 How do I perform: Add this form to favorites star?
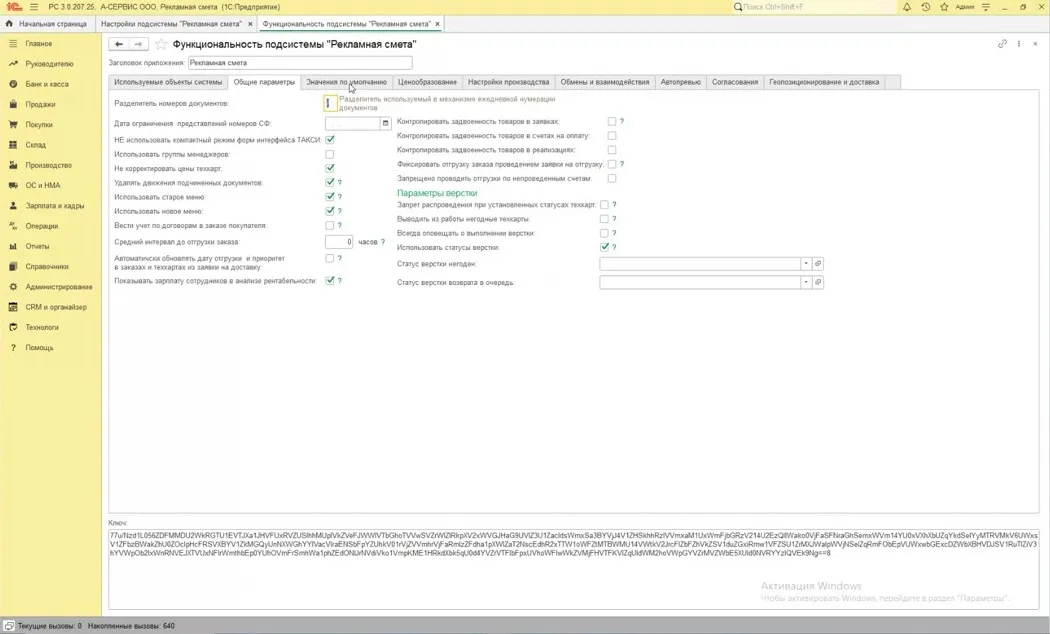point(161,44)
